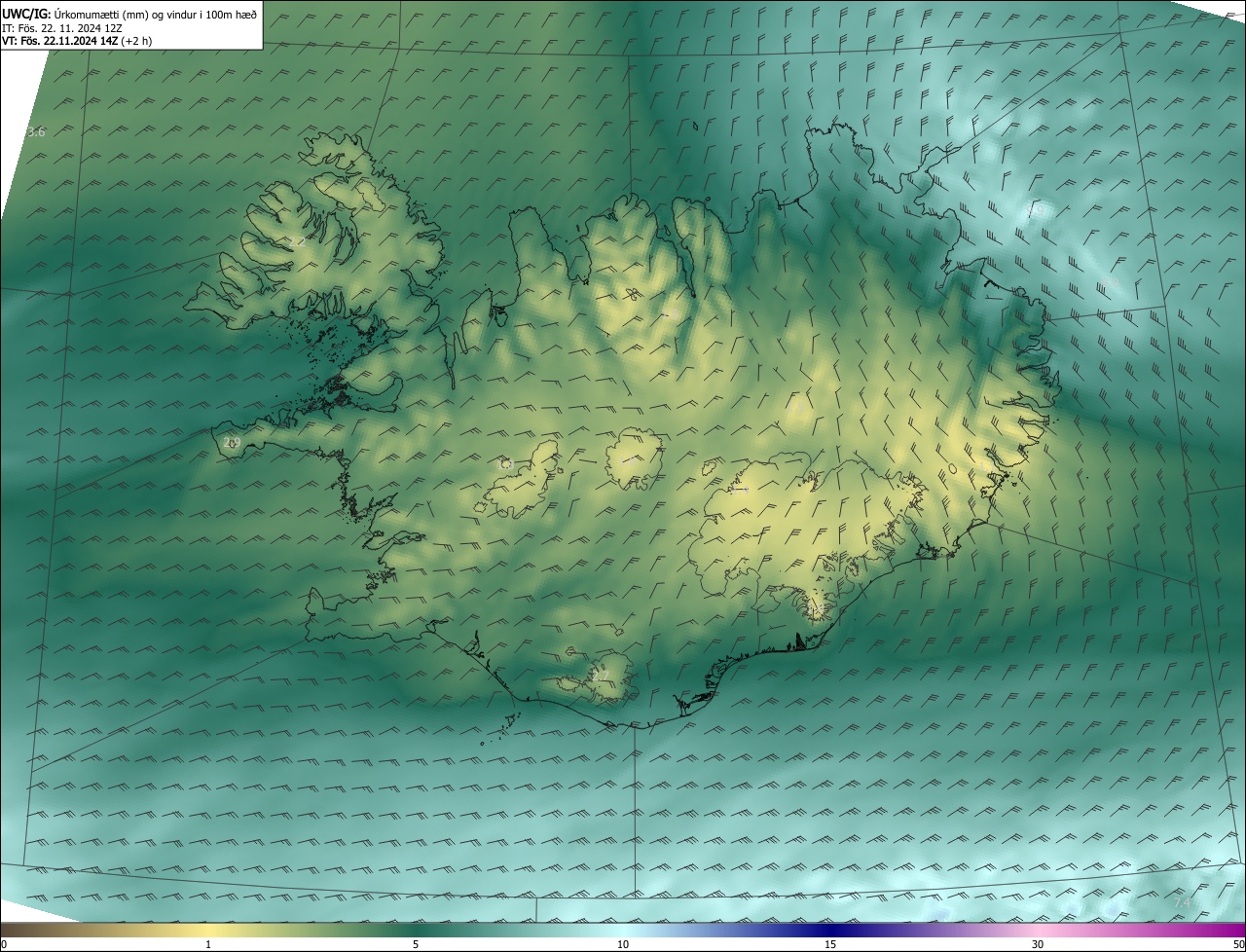Click the '2.9' value label on the western peninsula

232,443
